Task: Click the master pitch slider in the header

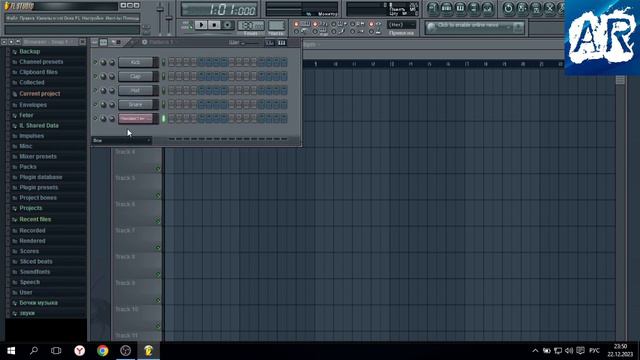Action: [169, 18]
